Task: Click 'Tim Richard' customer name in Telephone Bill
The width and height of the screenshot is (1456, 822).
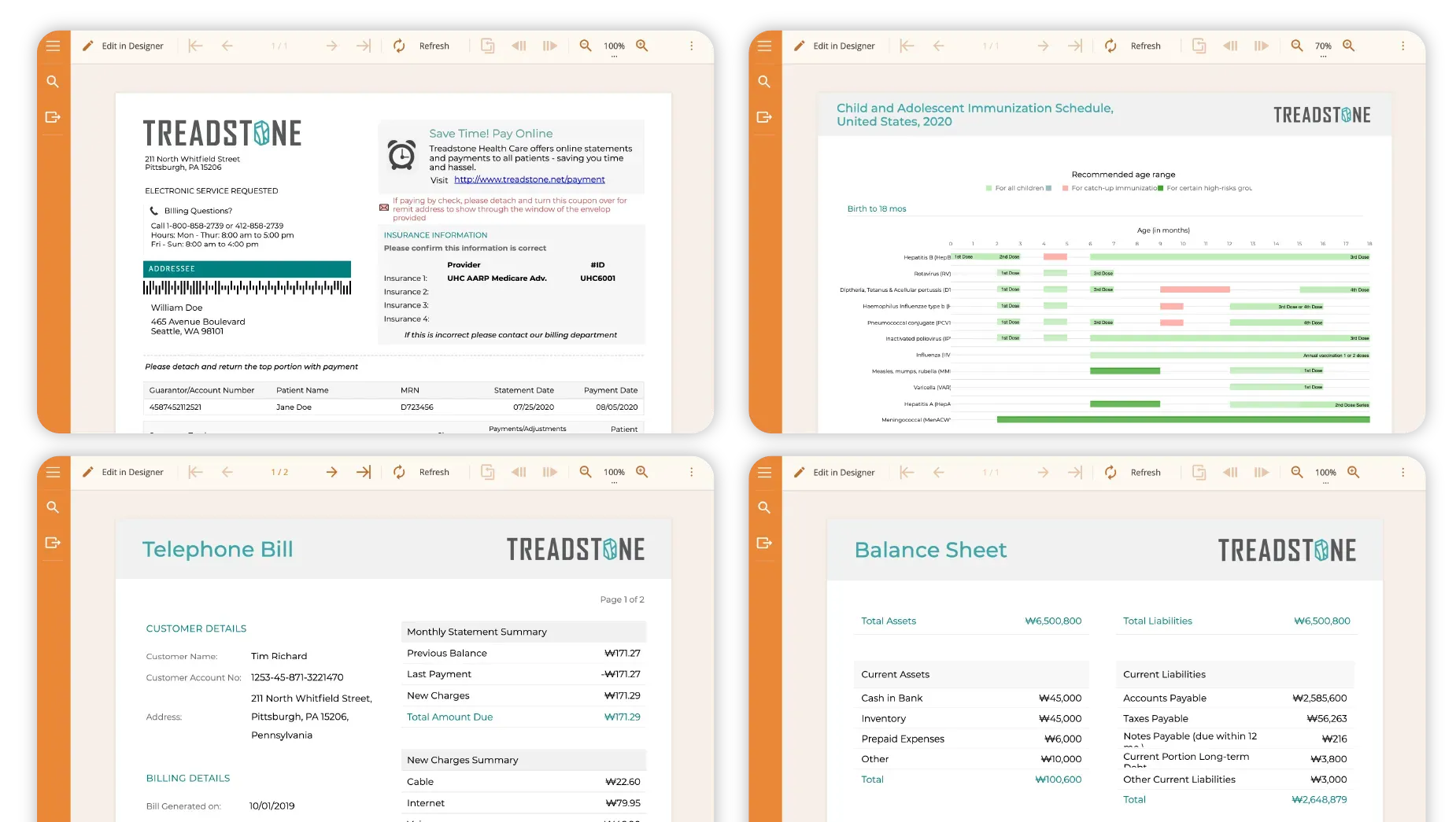Action: point(279,656)
